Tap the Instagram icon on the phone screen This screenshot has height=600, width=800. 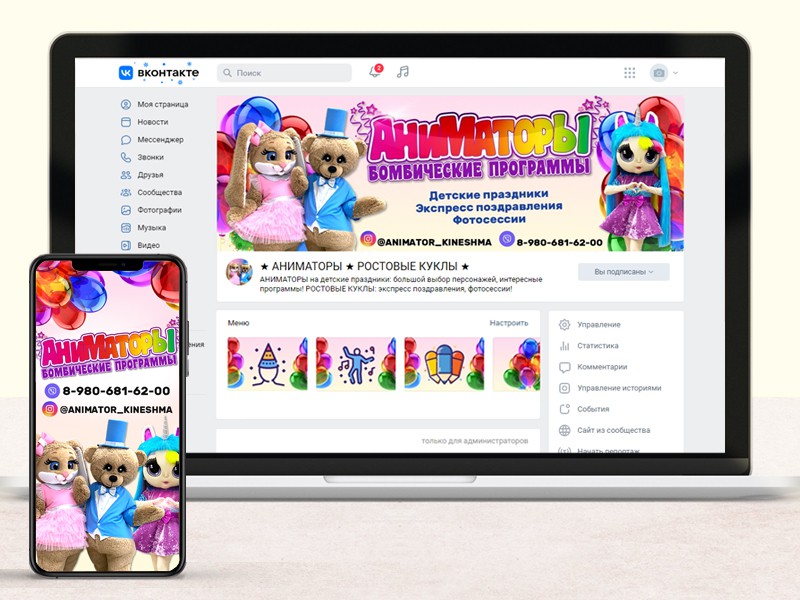click(x=49, y=409)
